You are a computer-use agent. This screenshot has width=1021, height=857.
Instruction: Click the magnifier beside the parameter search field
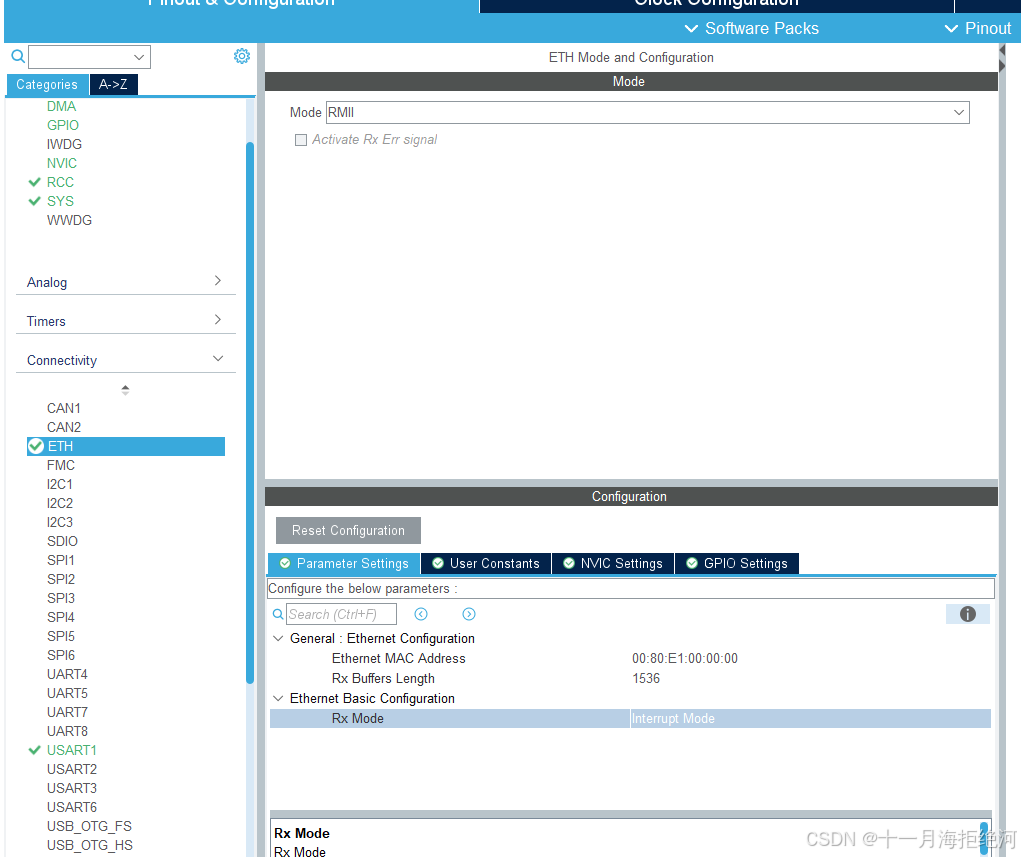[x=278, y=613]
